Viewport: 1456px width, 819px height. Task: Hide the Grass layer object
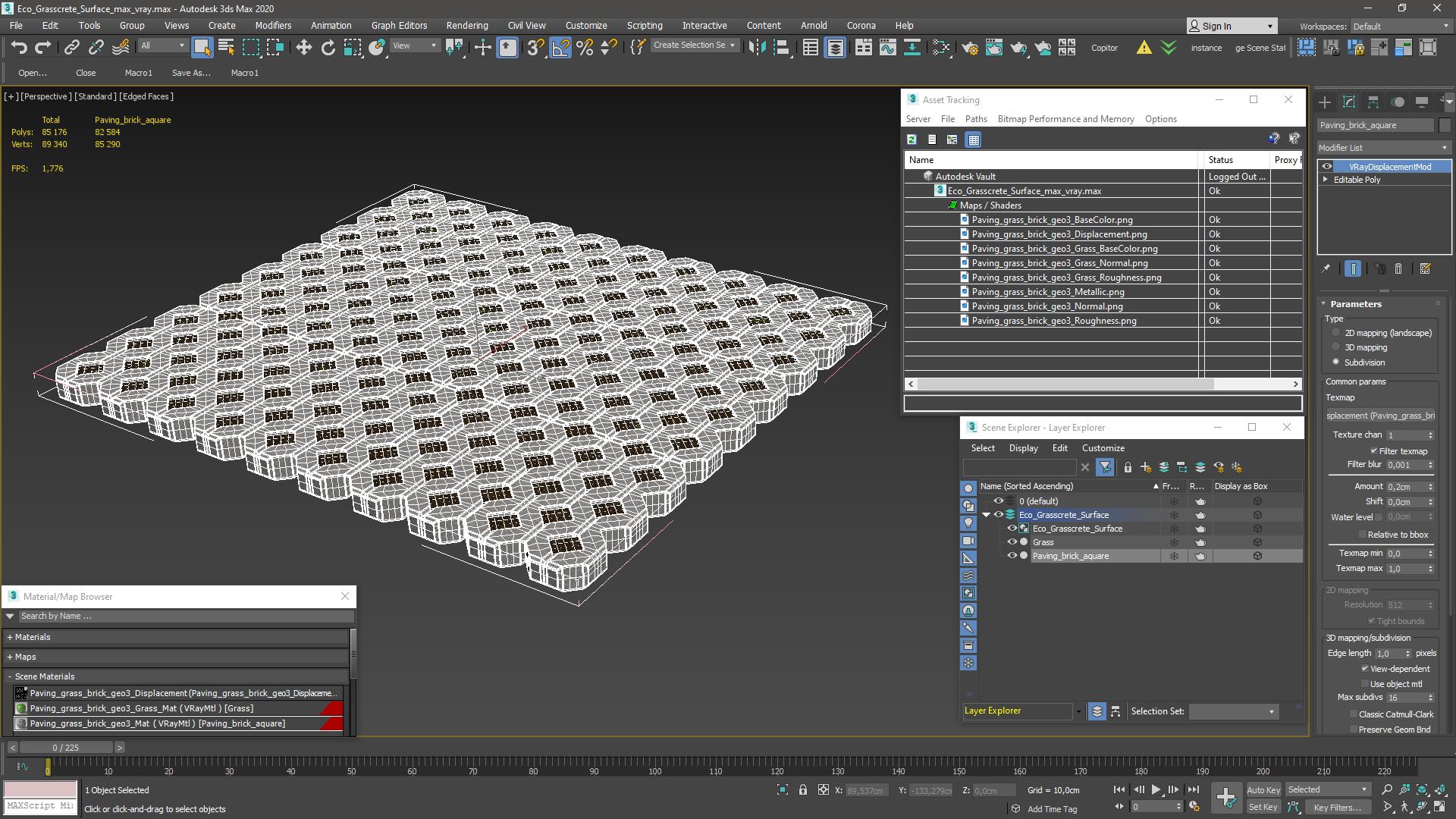[1012, 542]
